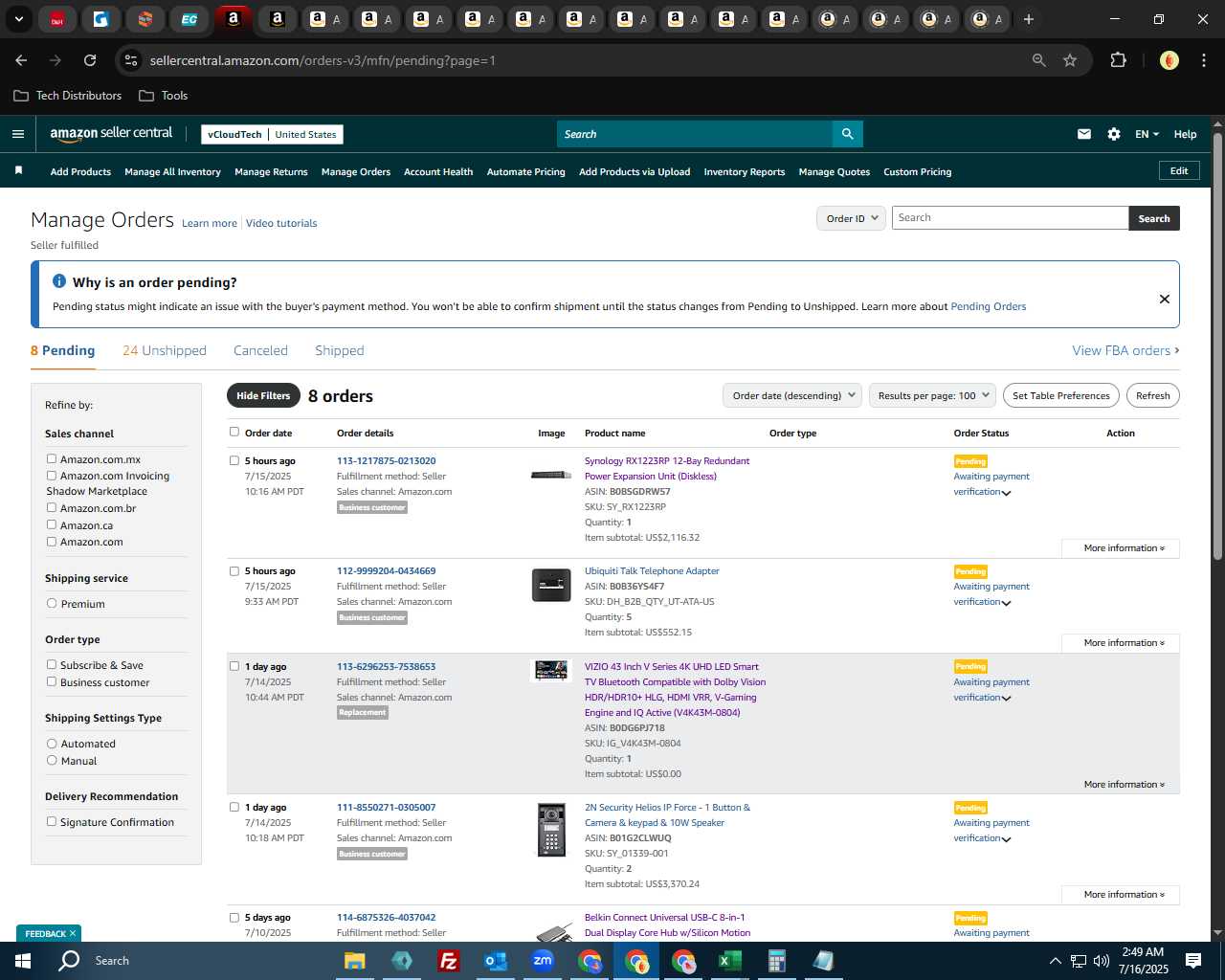This screenshot has height=980, width=1225.
Task: Go back using browser back arrow
Action: pyautogui.click(x=21, y=60)
